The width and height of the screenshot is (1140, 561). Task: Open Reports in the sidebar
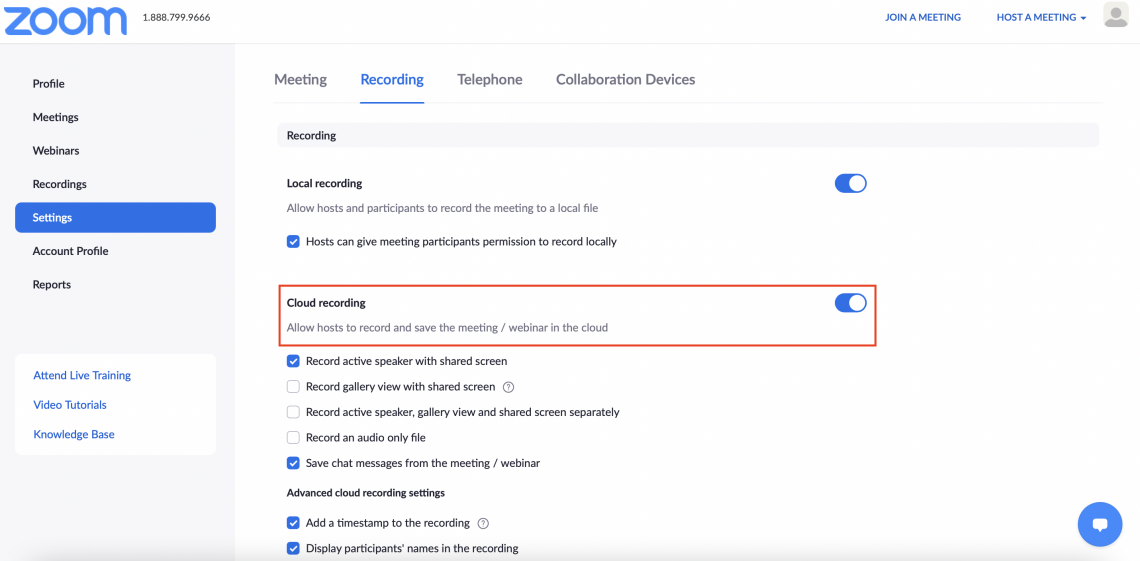[x=52, y=284]
